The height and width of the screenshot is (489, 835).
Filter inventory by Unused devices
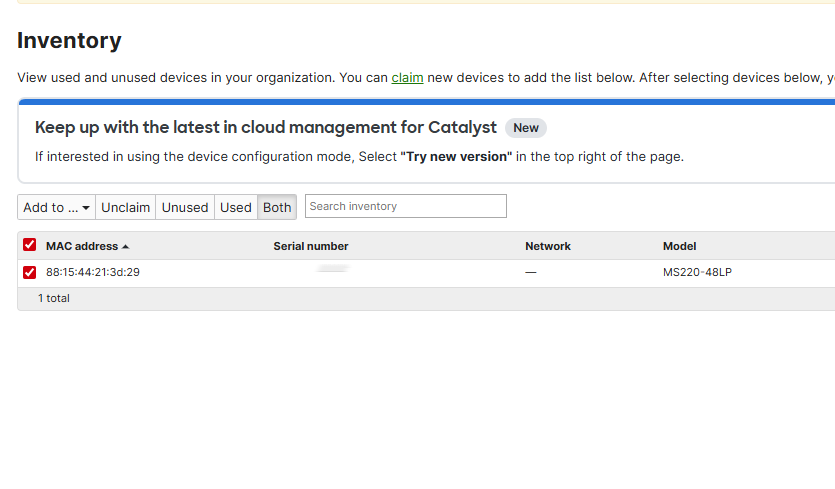[185, 207]
